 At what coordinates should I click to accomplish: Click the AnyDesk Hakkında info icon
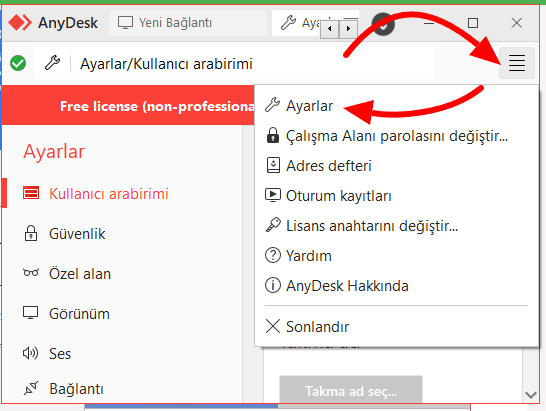pos(273,285)
